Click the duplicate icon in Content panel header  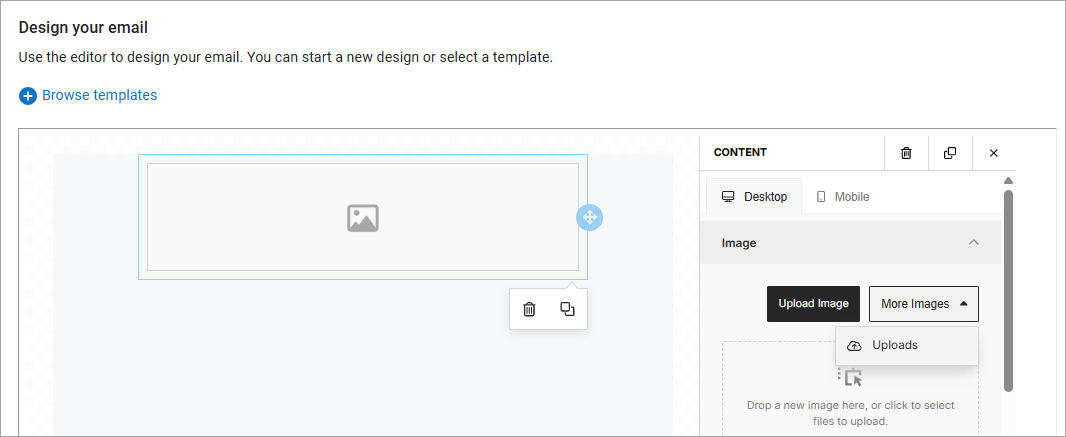pos(950,153)
